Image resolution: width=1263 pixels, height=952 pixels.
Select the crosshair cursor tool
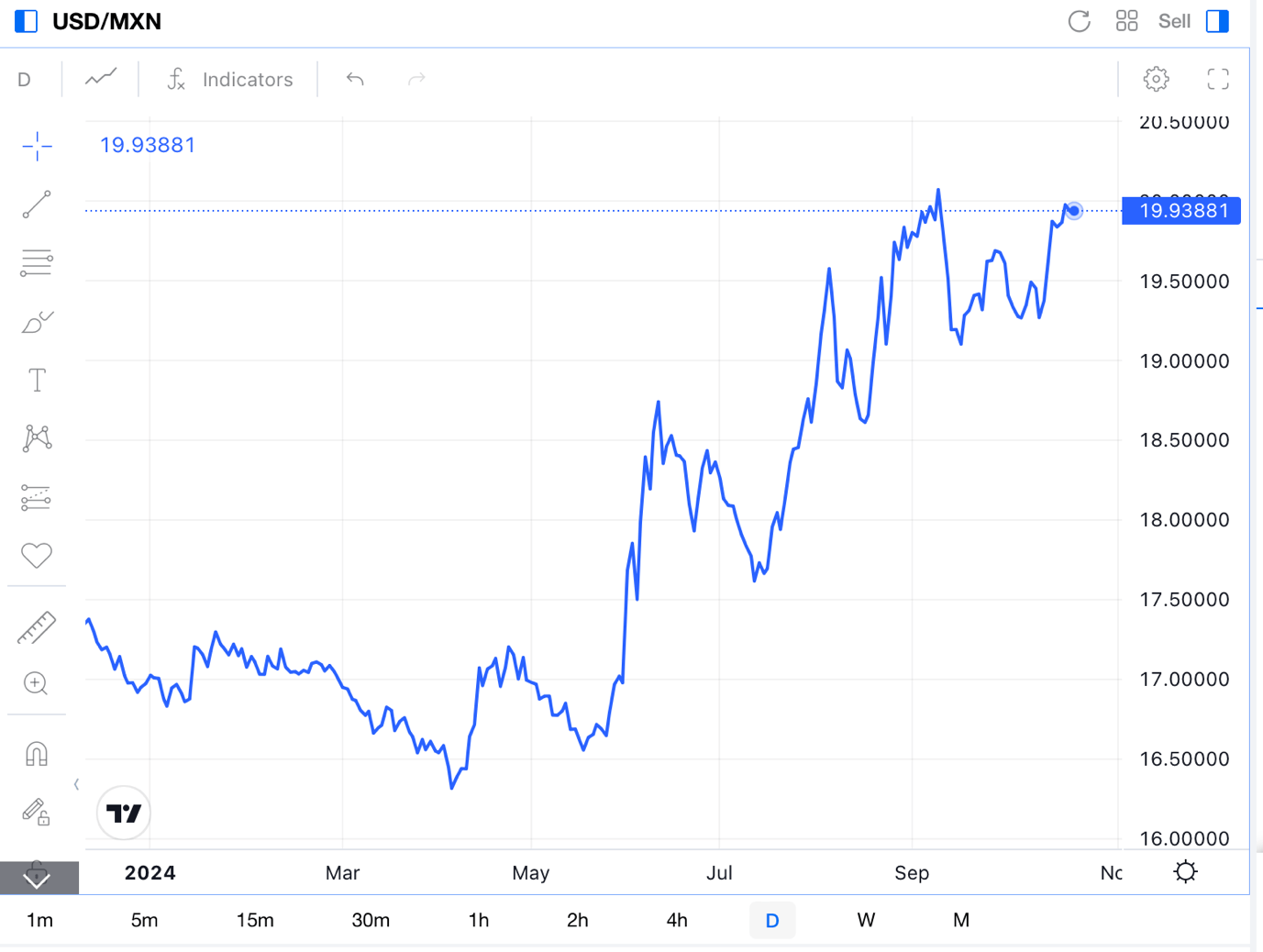click(37, 147)
